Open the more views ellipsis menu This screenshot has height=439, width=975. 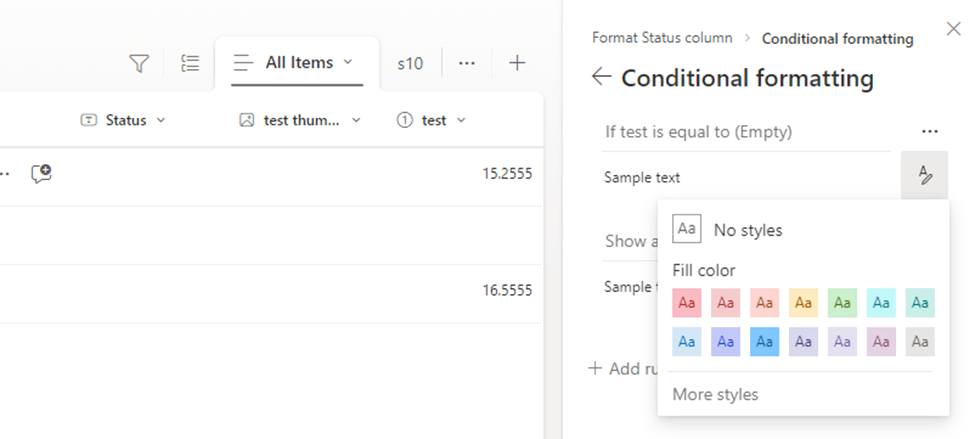point(467,63)
